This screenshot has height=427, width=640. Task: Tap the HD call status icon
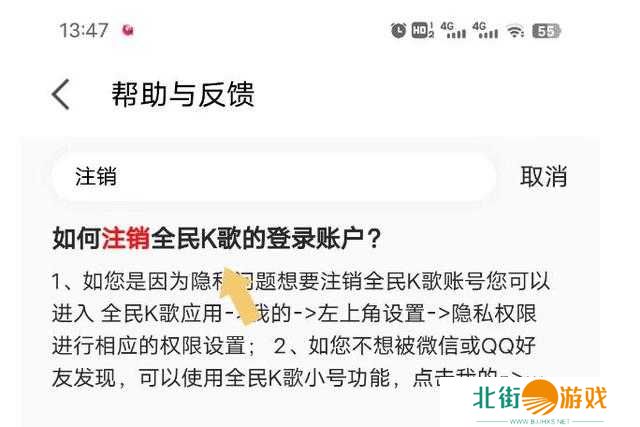click(x=422, y=31)
